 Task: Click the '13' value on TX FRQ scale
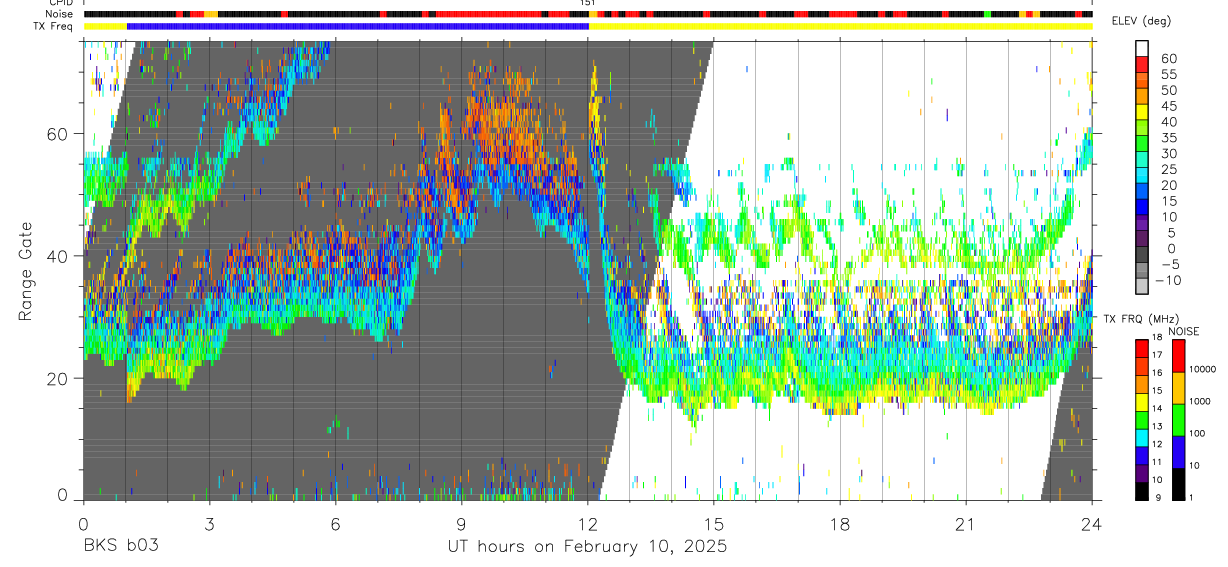click(x=1158, y=426)
